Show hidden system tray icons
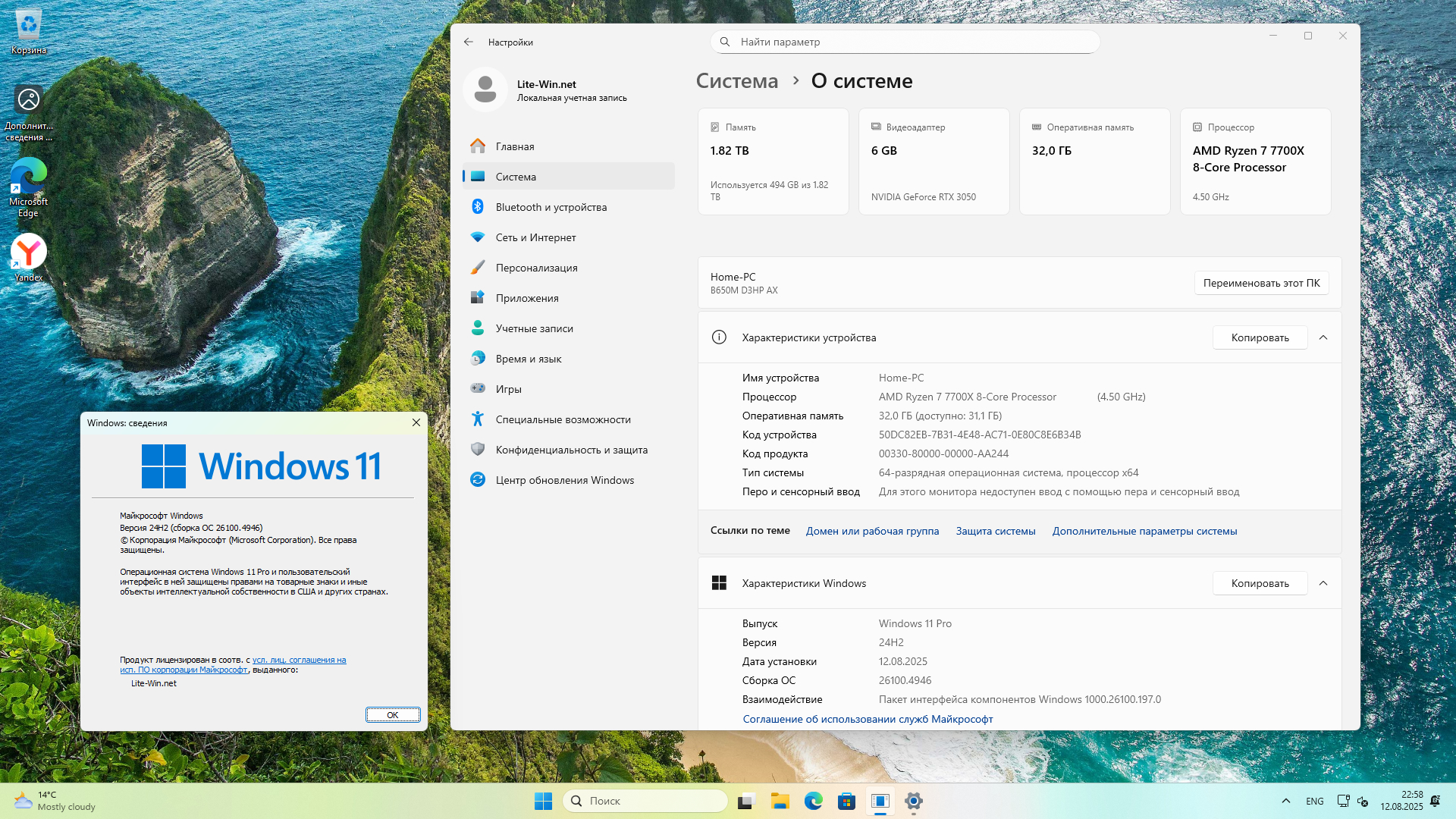This screenshot has width=1456, height=819. (1285, 801)
